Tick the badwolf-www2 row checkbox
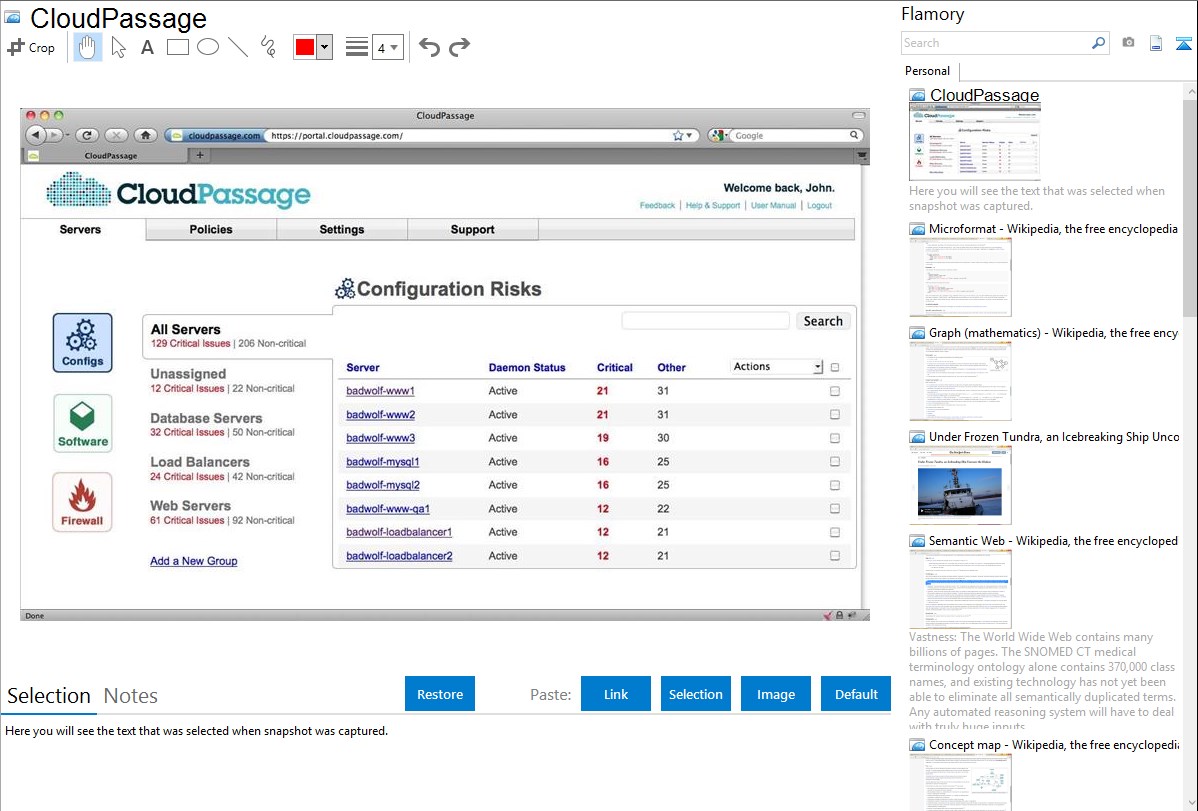The image size is (1198, 811). click(834, 414)
